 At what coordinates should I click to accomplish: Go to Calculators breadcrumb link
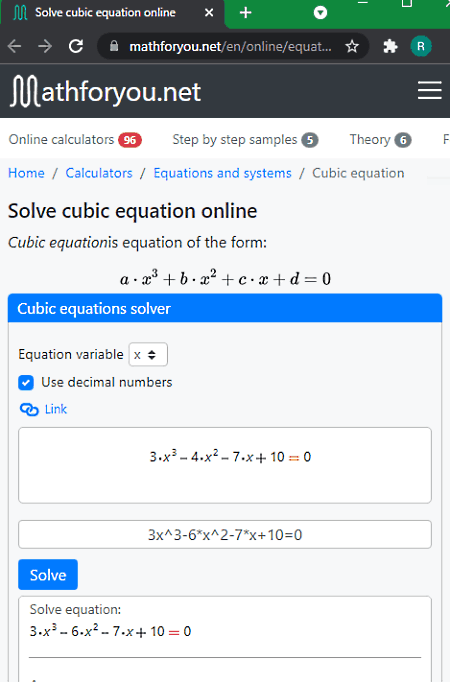[99, 173]
